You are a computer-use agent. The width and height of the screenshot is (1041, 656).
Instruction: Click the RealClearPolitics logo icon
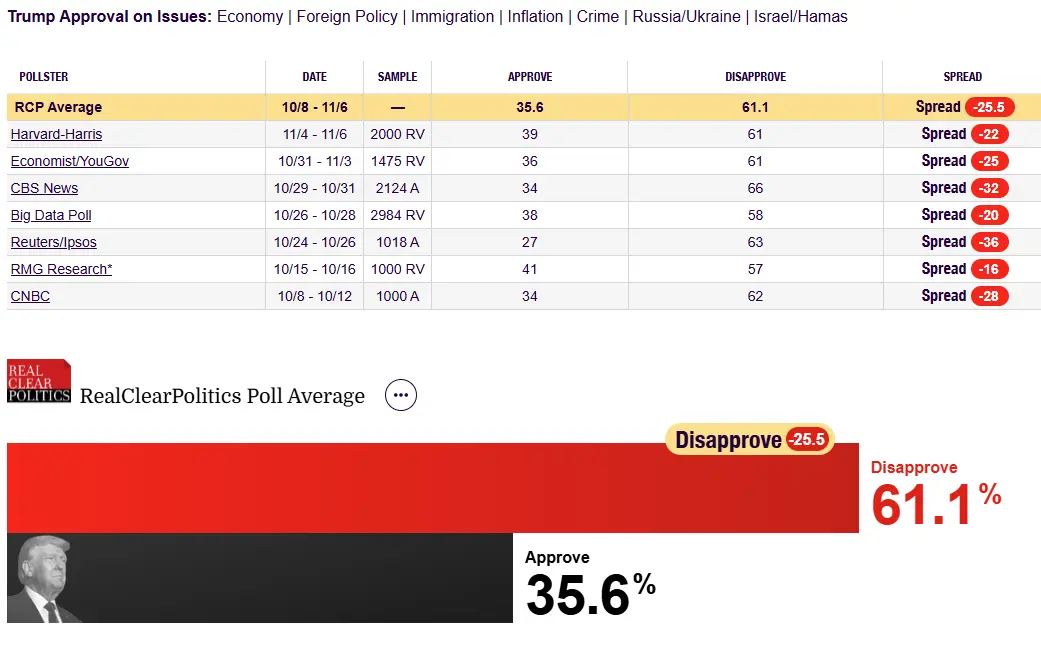(x=39, y=381)
